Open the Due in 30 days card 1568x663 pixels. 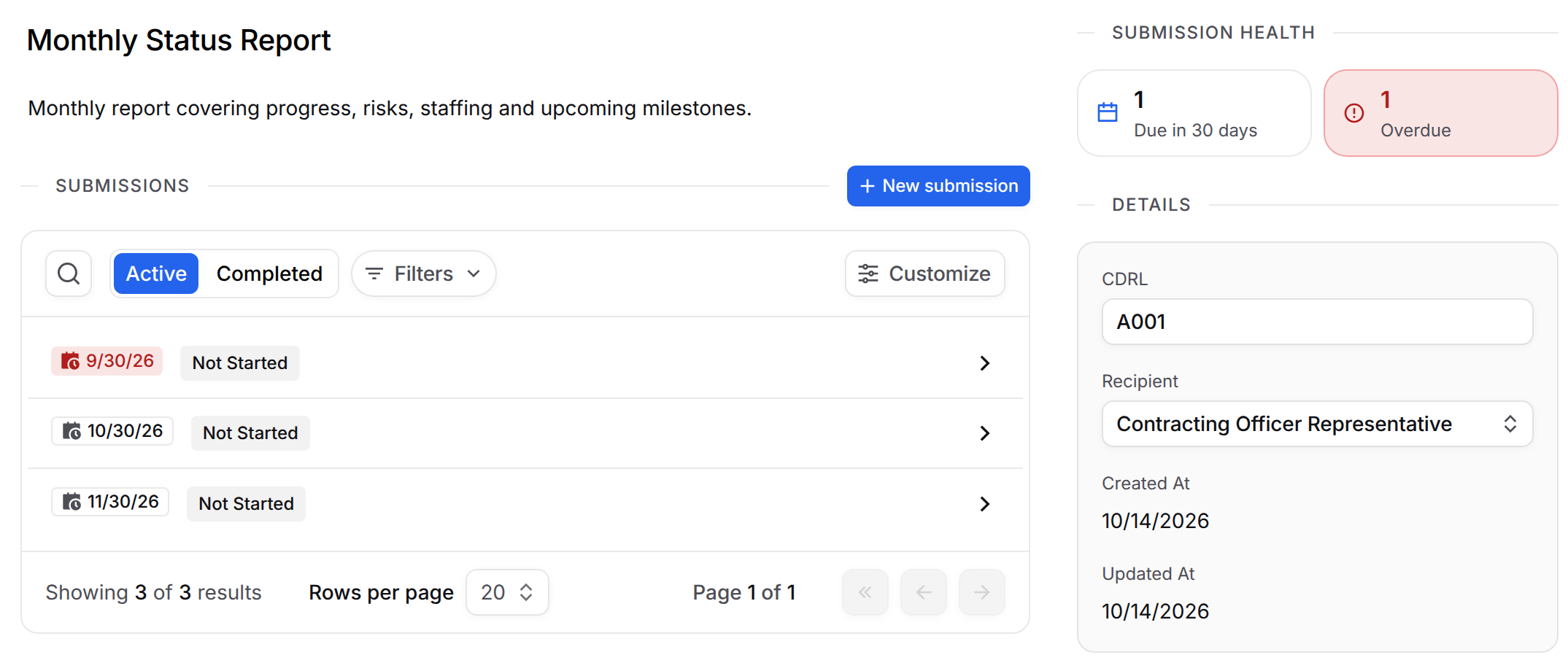(x=1194, y=113)
